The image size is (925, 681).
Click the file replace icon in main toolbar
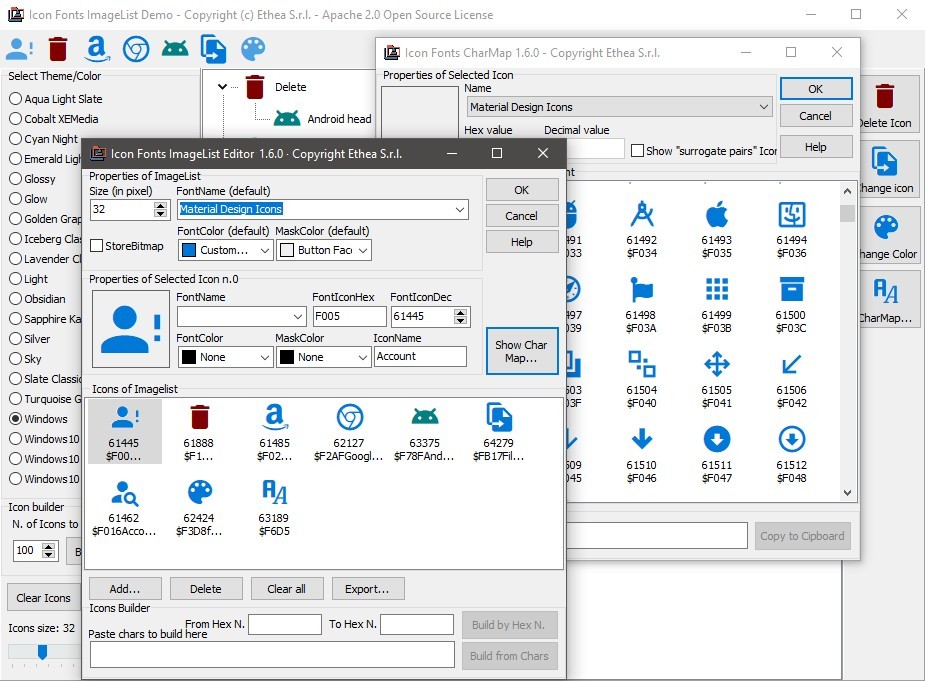214,49
